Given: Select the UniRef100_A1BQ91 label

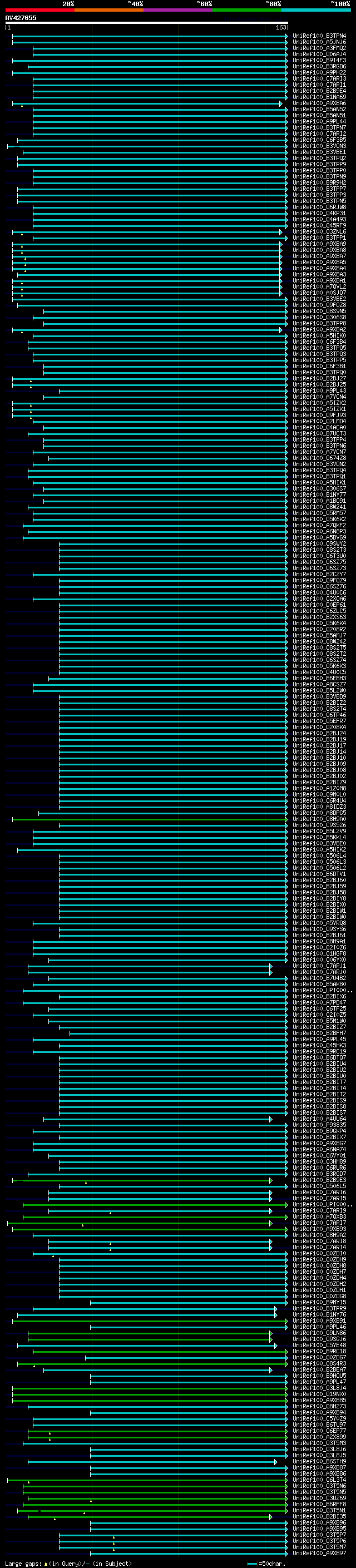Looking at the screenshot, I should (x=319, y=501).
